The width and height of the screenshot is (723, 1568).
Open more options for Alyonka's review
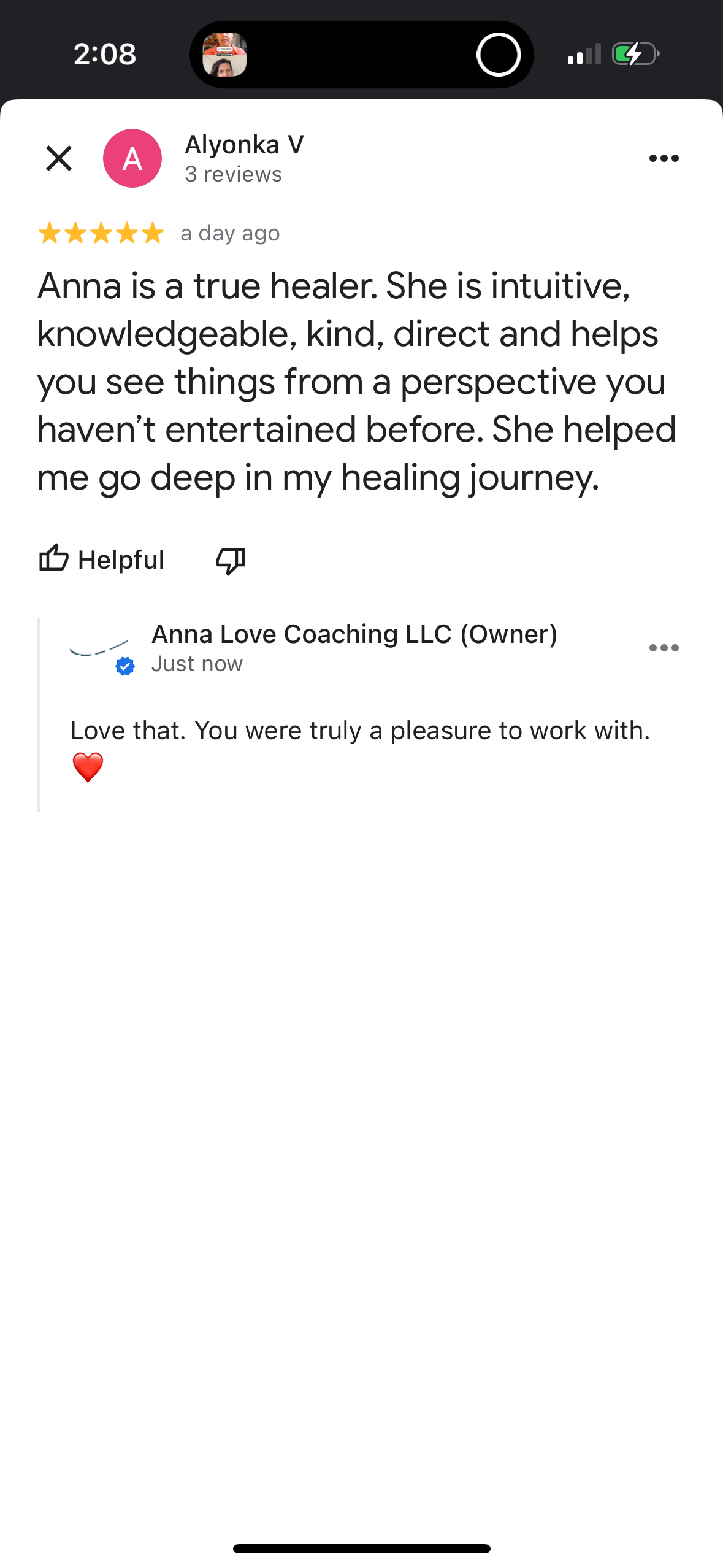tap(664, 158)
